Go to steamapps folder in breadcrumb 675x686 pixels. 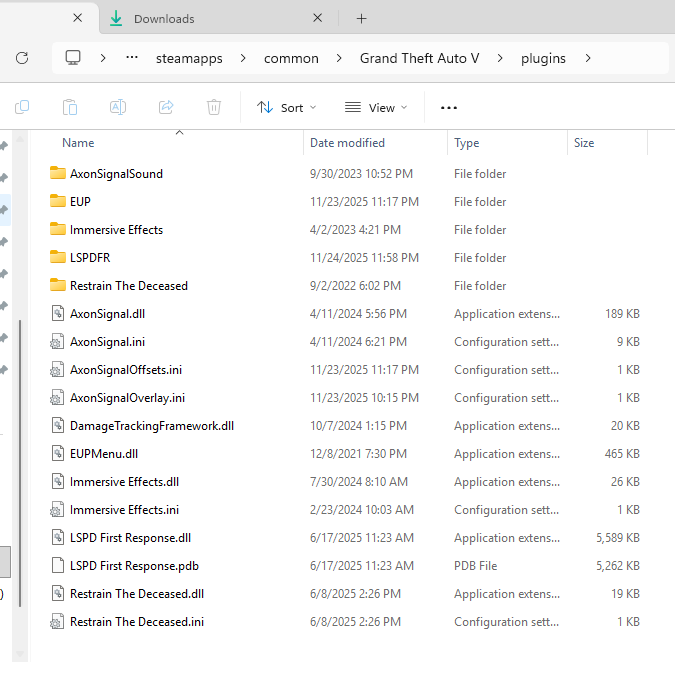coord(189,58)
